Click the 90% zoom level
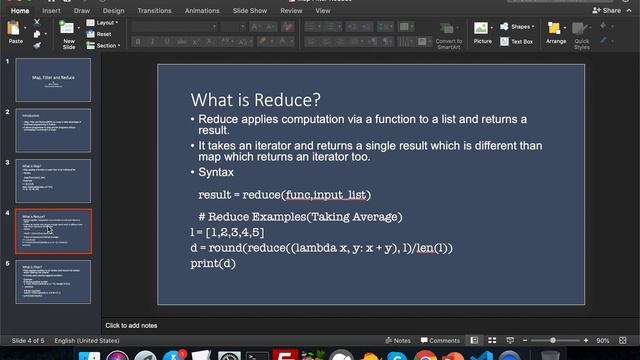The image size is (640, 360). (603, 340)
